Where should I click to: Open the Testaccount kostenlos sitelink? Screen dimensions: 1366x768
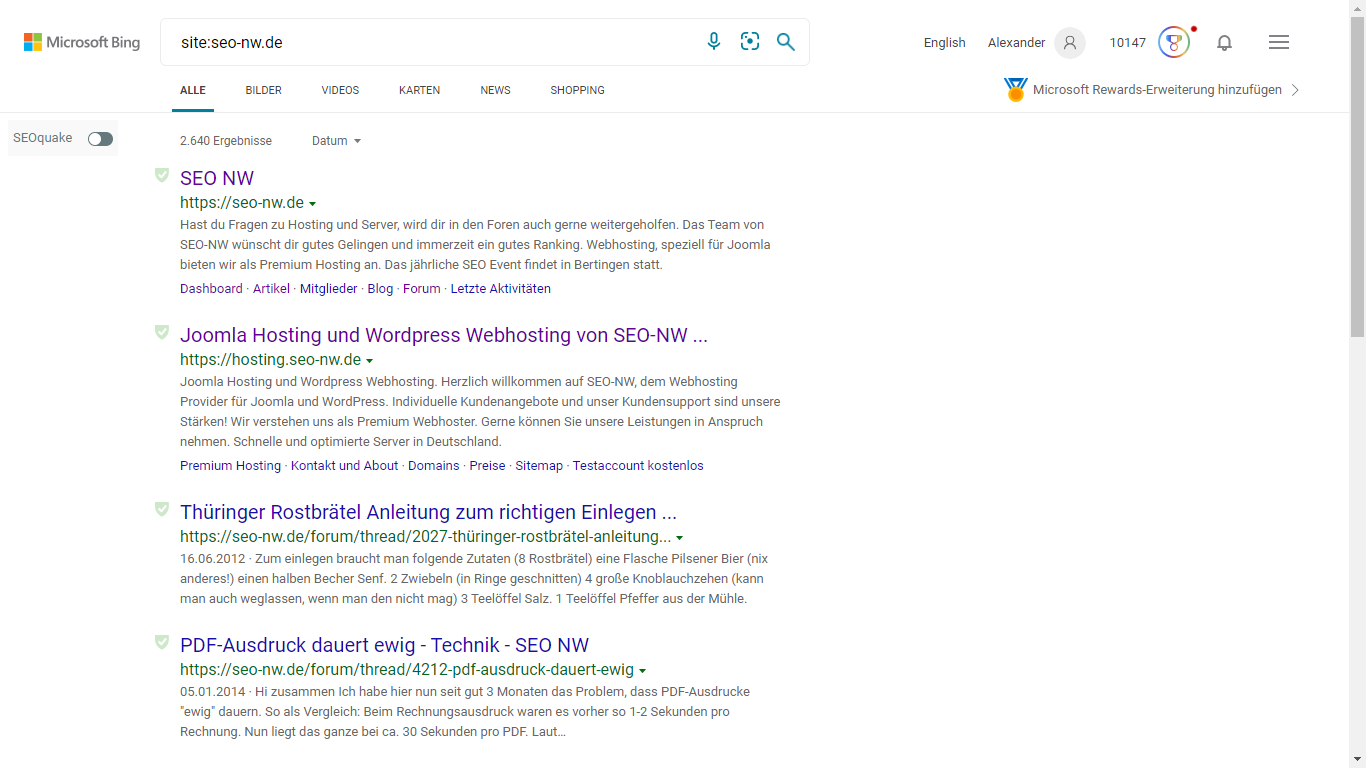click(x=638, y=466)
